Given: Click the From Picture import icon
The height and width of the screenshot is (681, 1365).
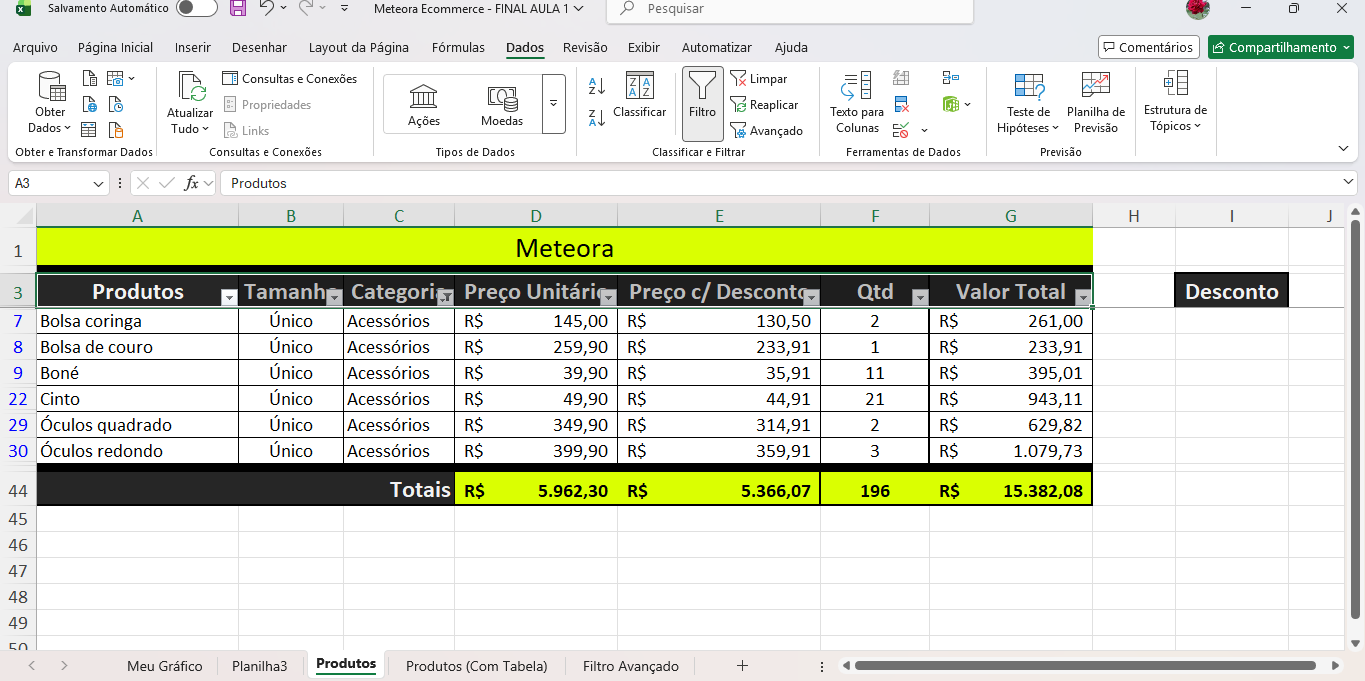Looking at the screenshot, I should pos(115,78).
